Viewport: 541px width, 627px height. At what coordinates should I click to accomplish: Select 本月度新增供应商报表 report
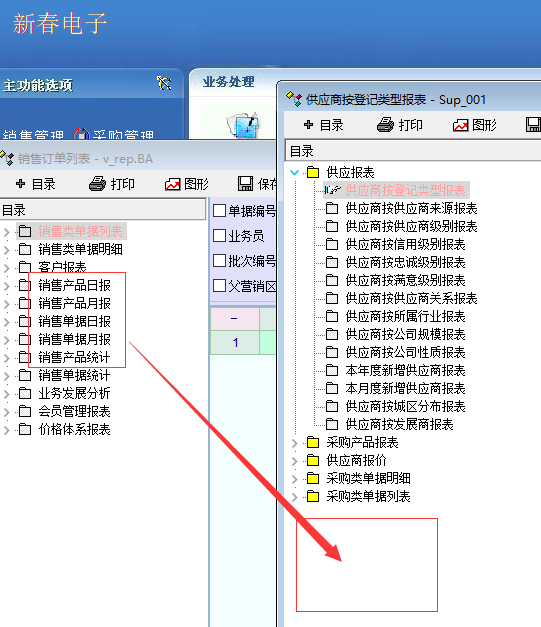405,388
